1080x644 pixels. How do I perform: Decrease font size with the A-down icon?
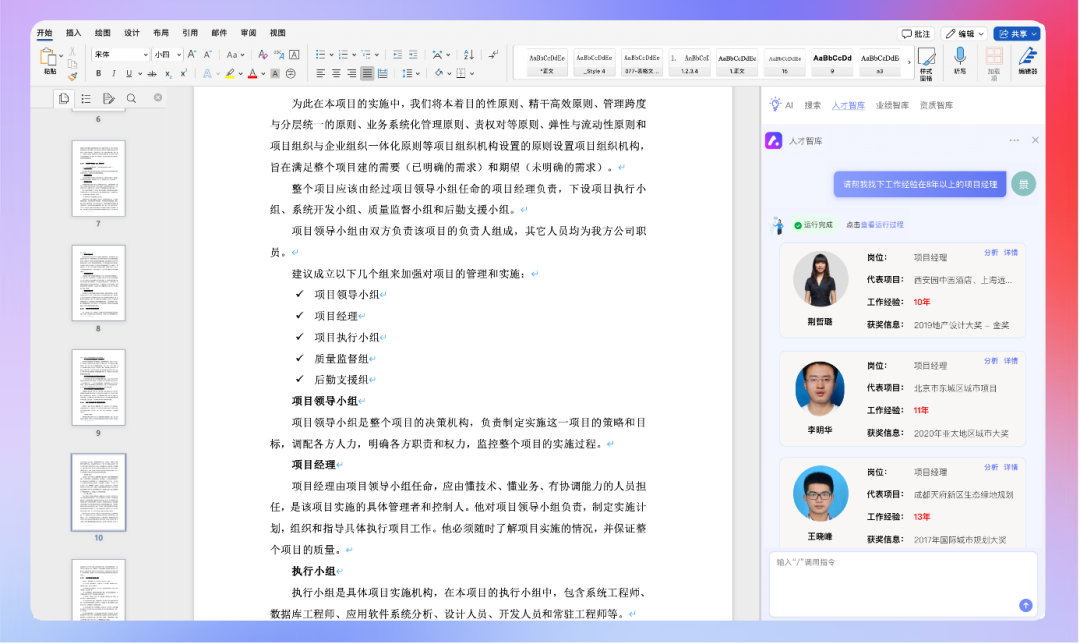207,54
